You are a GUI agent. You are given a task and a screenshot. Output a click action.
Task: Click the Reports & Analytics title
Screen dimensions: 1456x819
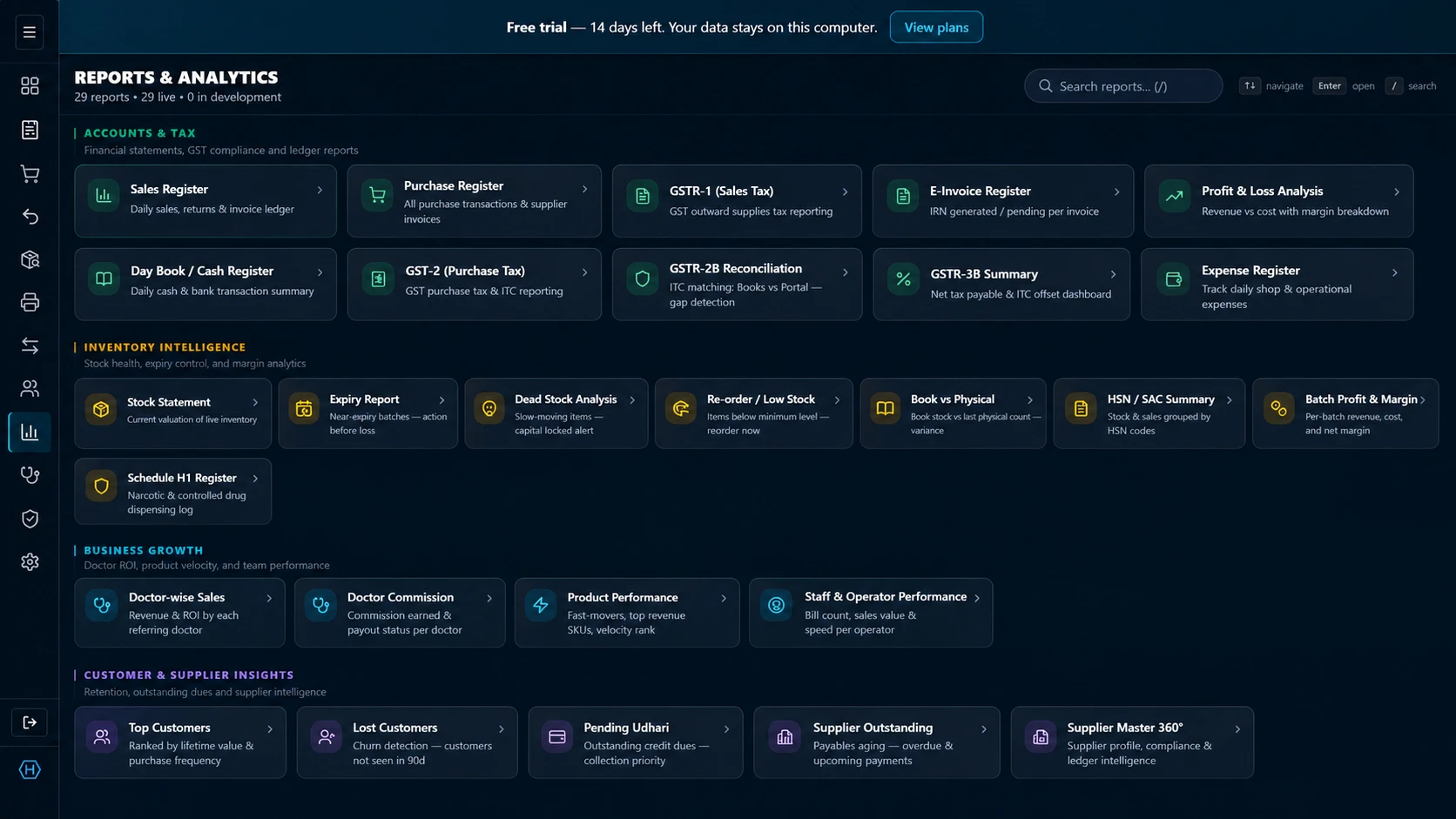pos(176,77)
